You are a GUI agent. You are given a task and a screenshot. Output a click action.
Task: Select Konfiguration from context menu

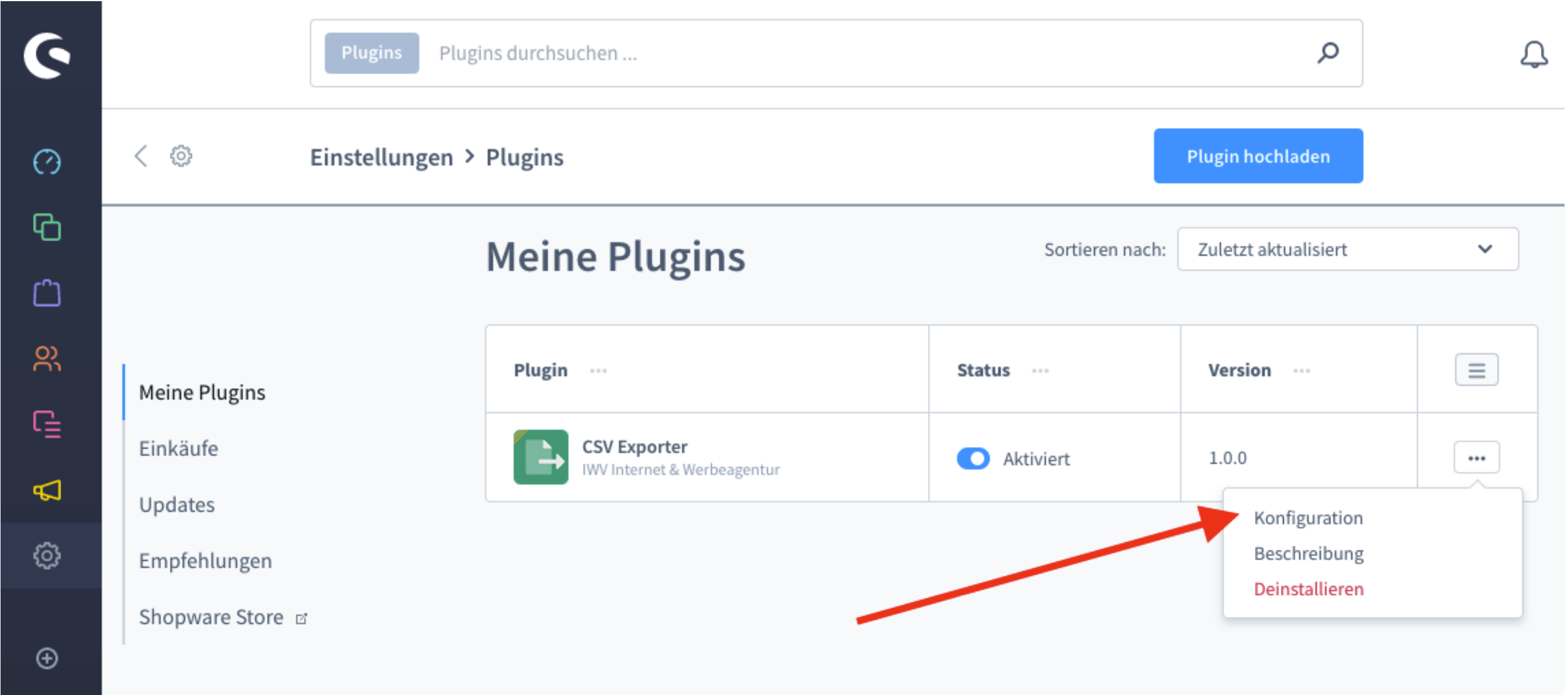(1308, 518)
